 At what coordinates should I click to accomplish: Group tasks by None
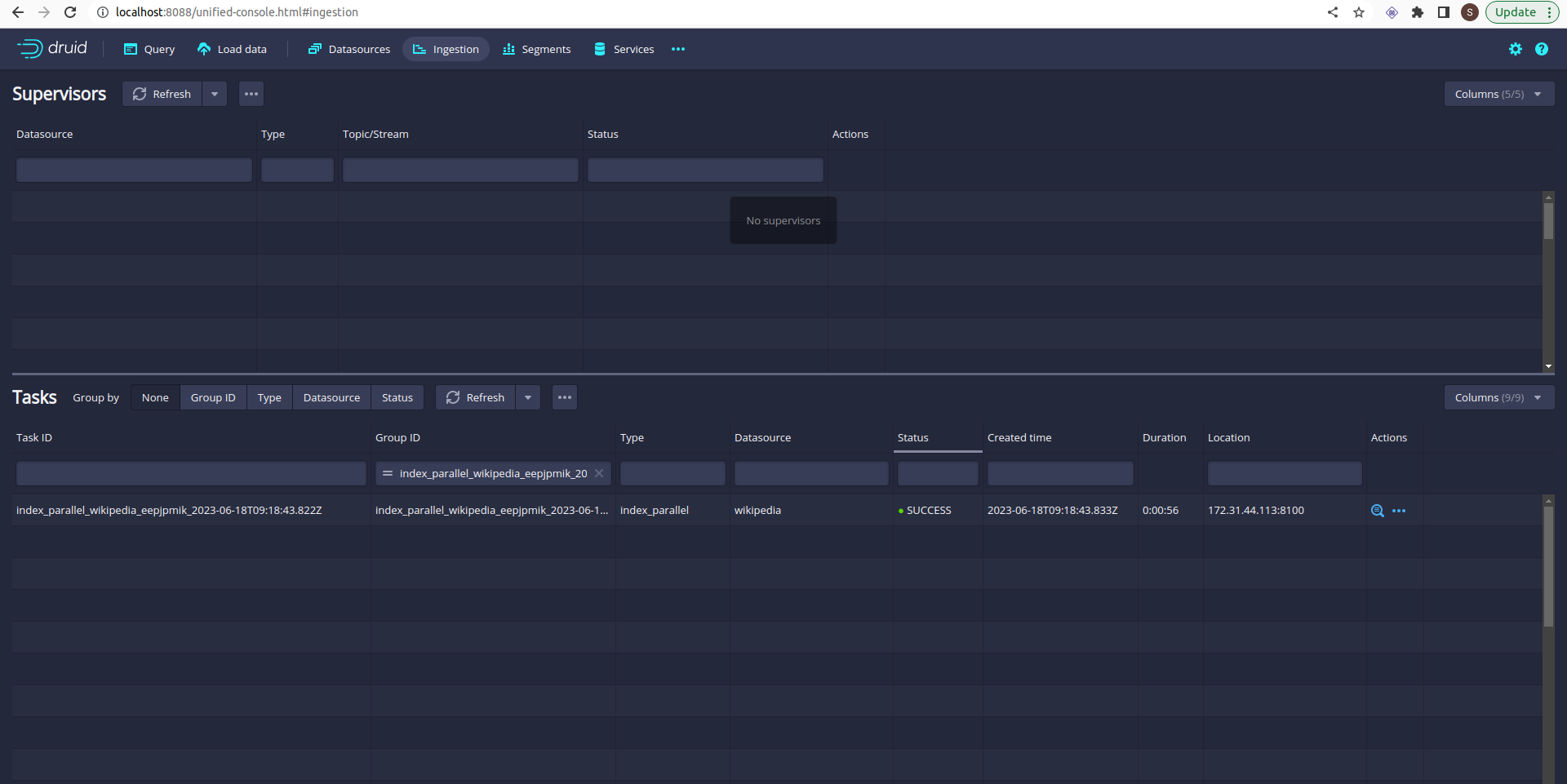coord(155,397)
